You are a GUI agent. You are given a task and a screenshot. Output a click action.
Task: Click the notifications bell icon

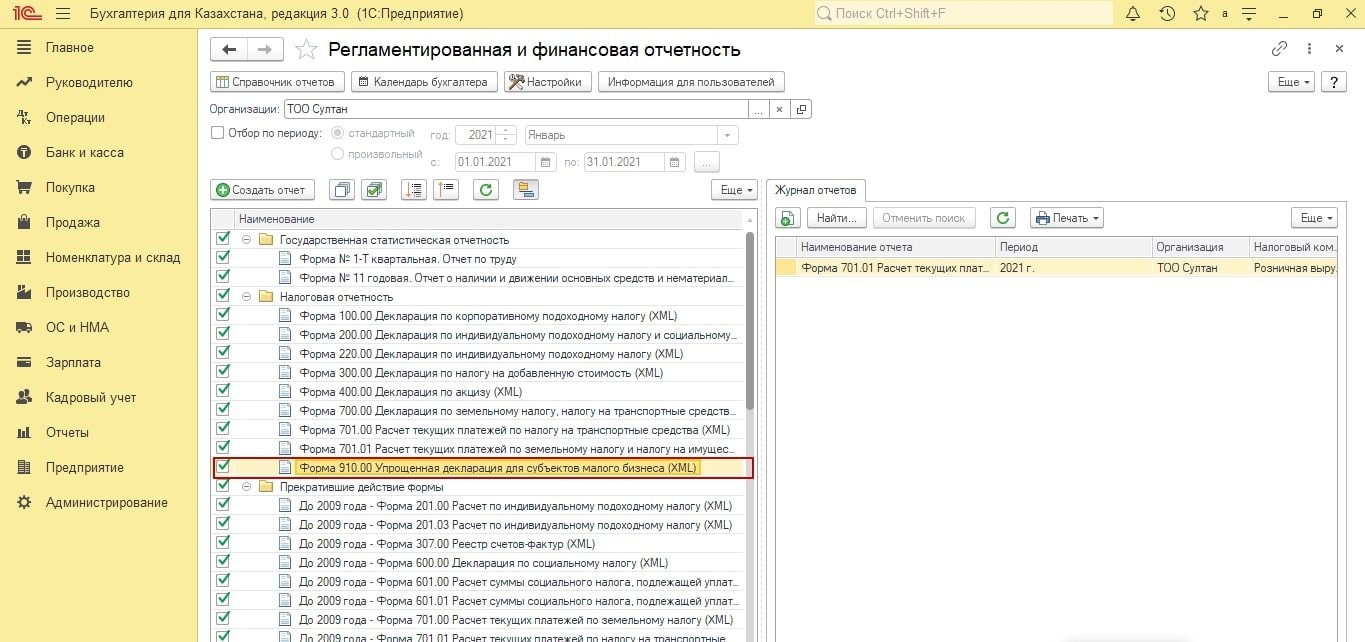pos(1133,14)
